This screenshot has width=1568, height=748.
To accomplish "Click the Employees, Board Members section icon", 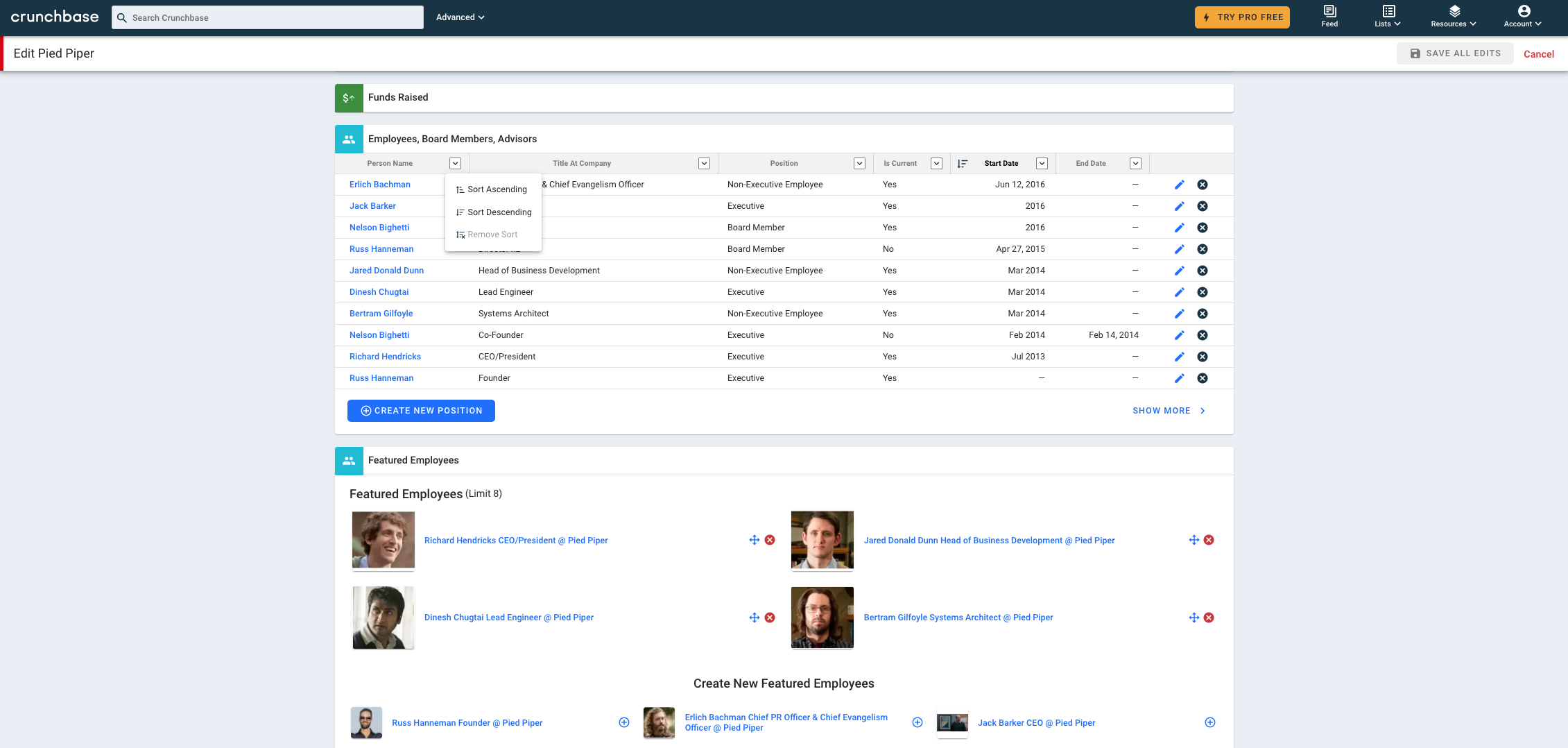I will point(349,139).
